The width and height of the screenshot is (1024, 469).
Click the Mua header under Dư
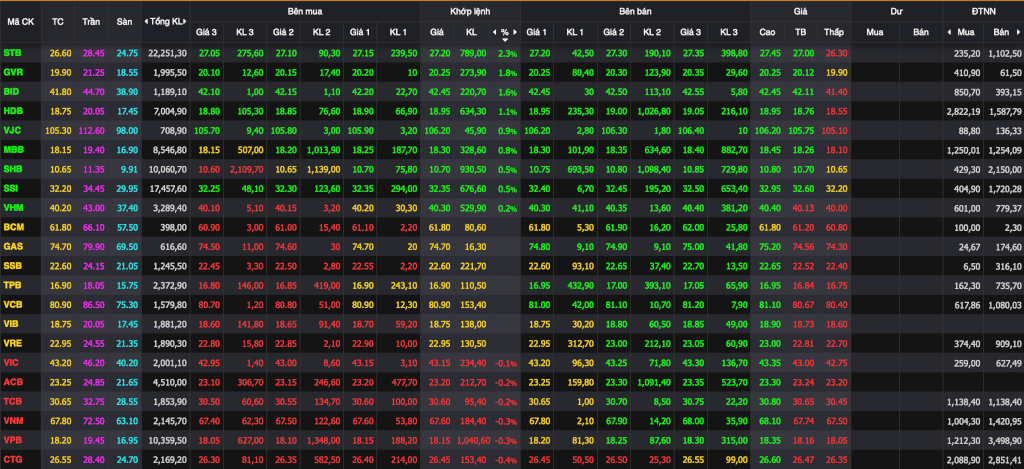click(874, 31)
